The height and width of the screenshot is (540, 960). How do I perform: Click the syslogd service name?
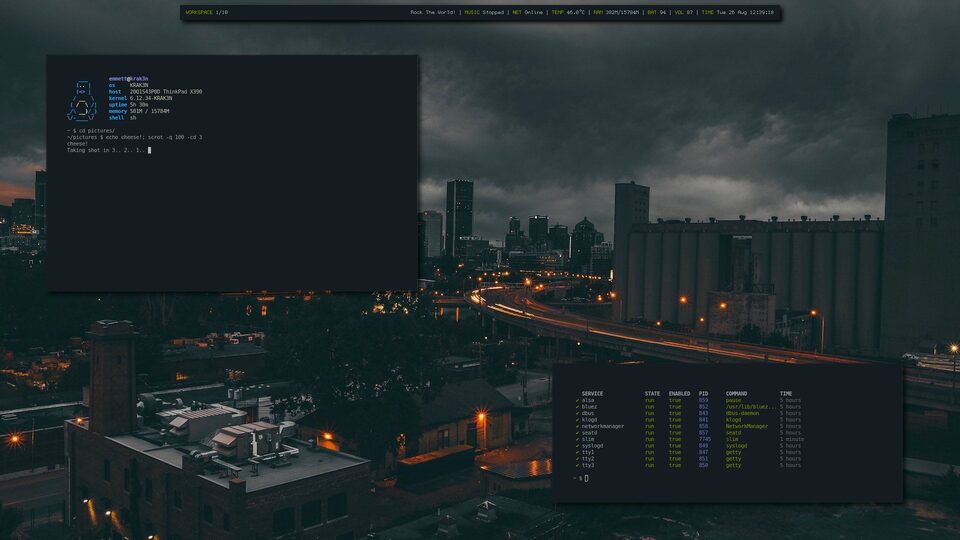click(x=593, y=446)
